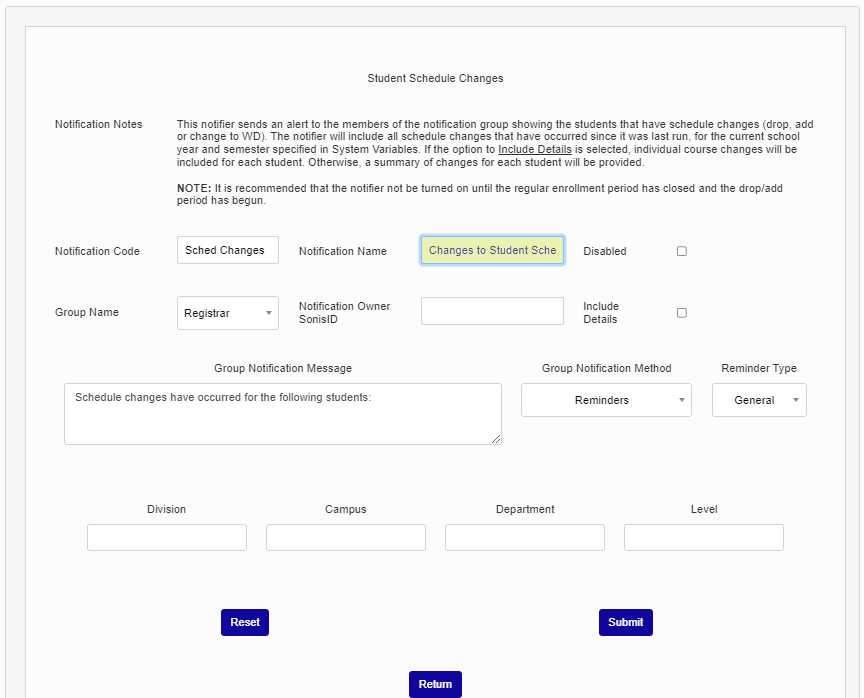
Task: Expand the Group Notification Method dropdown
Action: (x=606, y=400)
